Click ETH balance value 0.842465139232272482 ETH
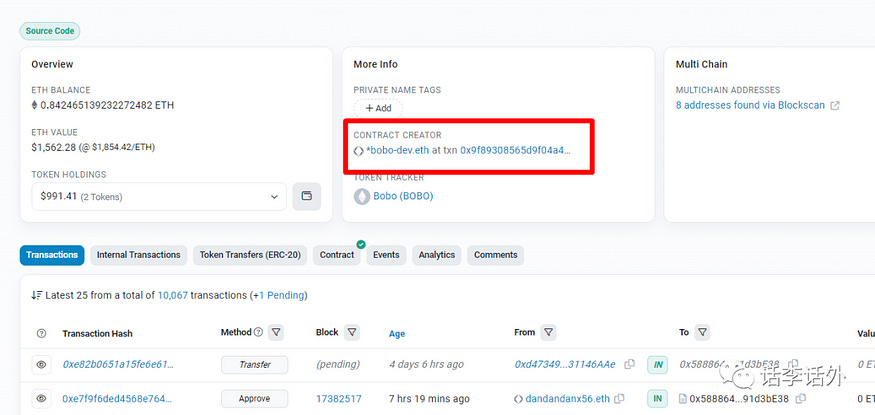The height and width of the screenshot is (415, 875). point(107,105)
